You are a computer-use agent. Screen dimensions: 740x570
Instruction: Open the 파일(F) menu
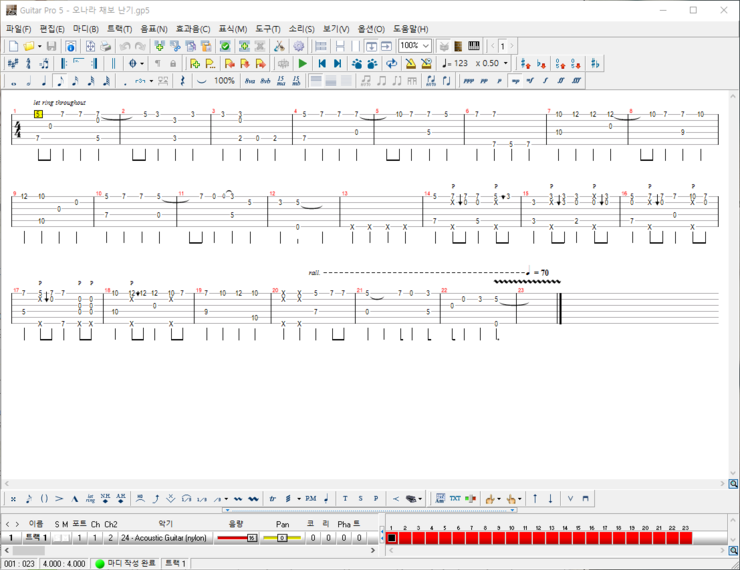coord(18,29)
